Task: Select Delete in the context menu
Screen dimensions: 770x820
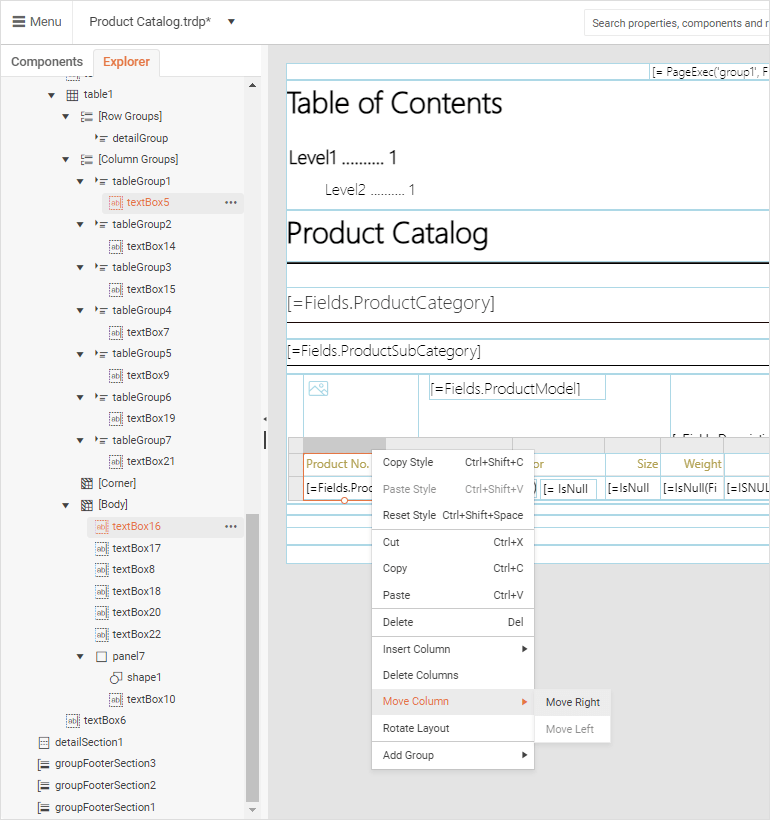Action: point(453,622)
